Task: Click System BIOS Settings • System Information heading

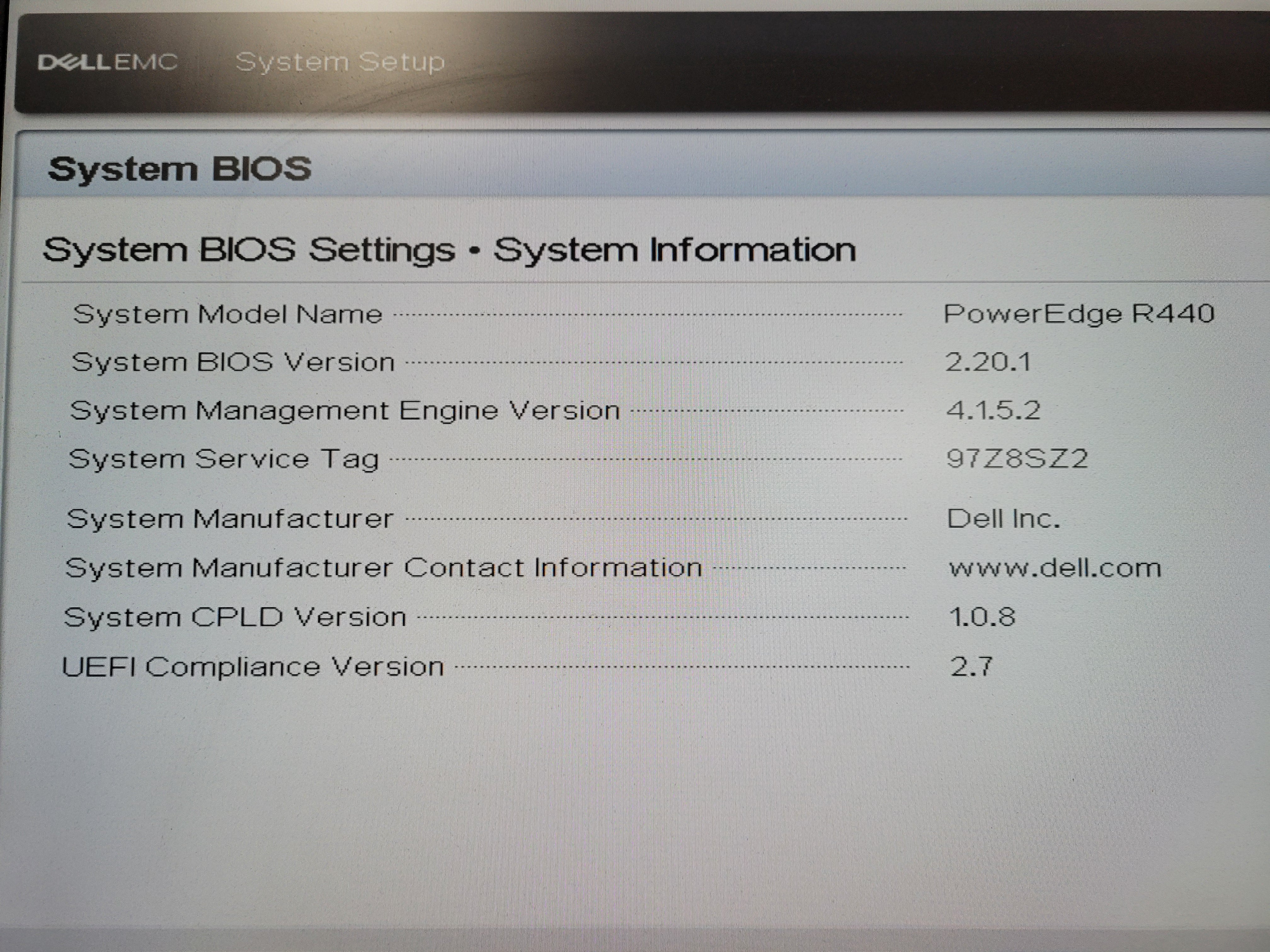Action: click(x=449, y=250)
